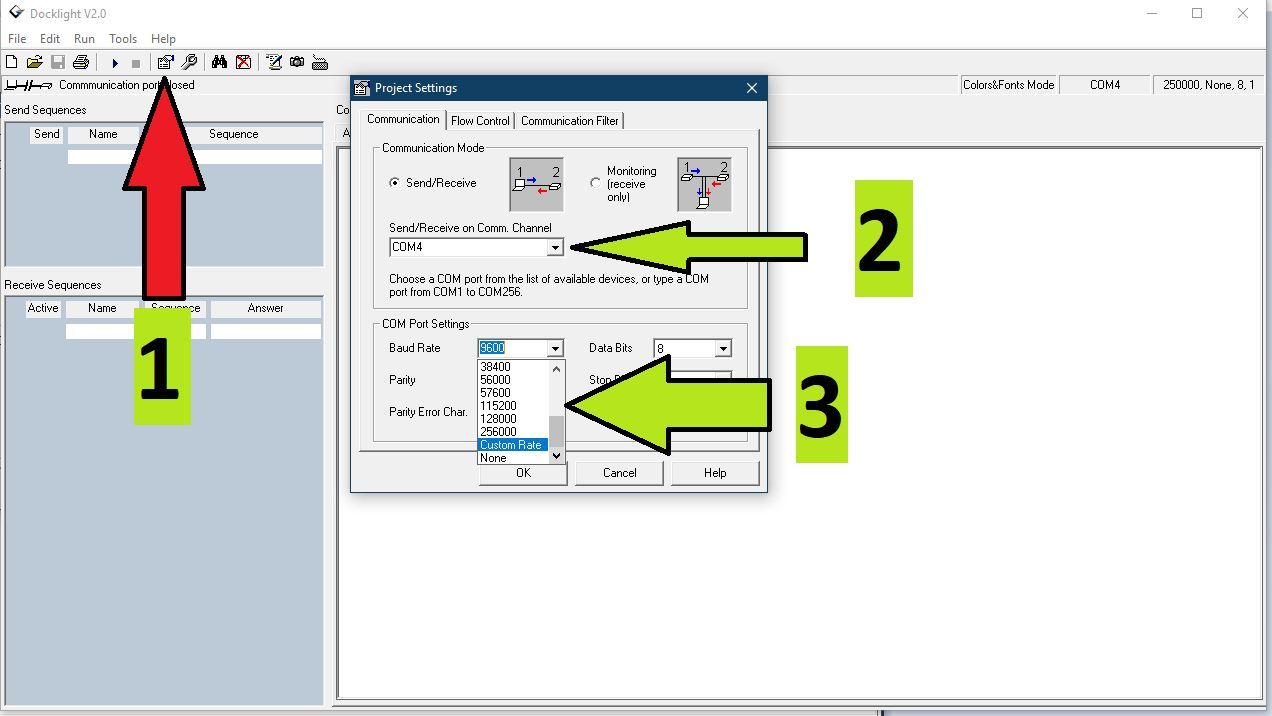Start communication with the play icon
The height and width of the screenshot is (716, 1272).
[x=115, y=63]
